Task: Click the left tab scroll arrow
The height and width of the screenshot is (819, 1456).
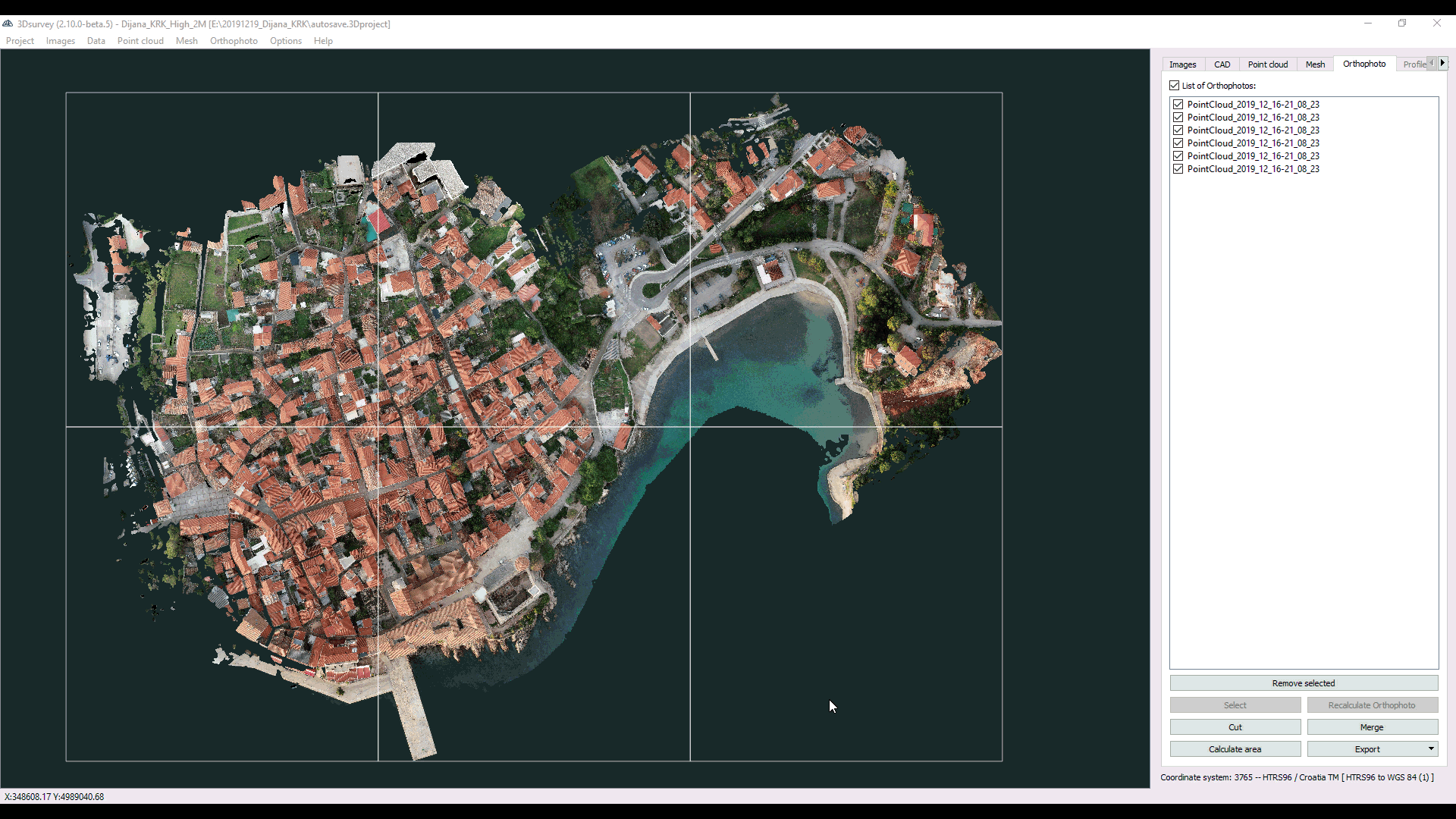Action: [1430, 63]
